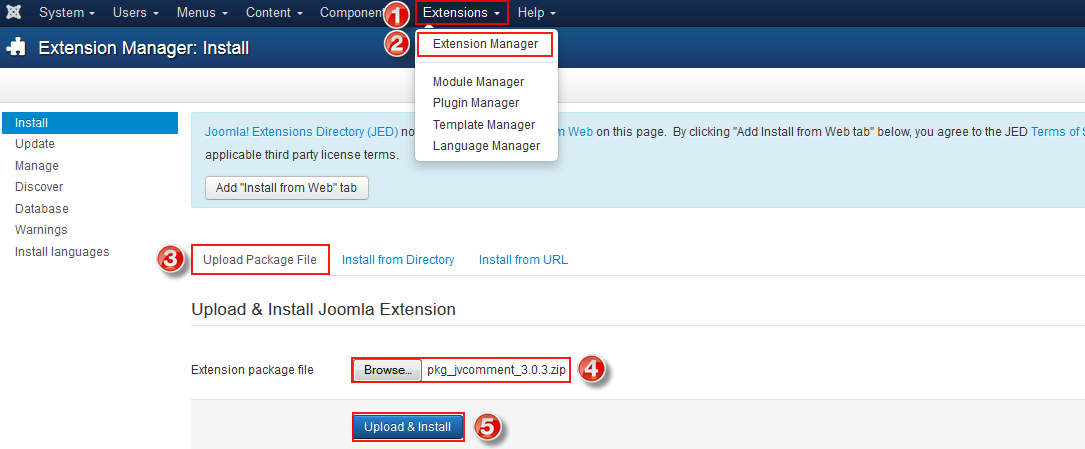Open the Help menu
This screenshot has height=449, width=1085.
(537, 13)
